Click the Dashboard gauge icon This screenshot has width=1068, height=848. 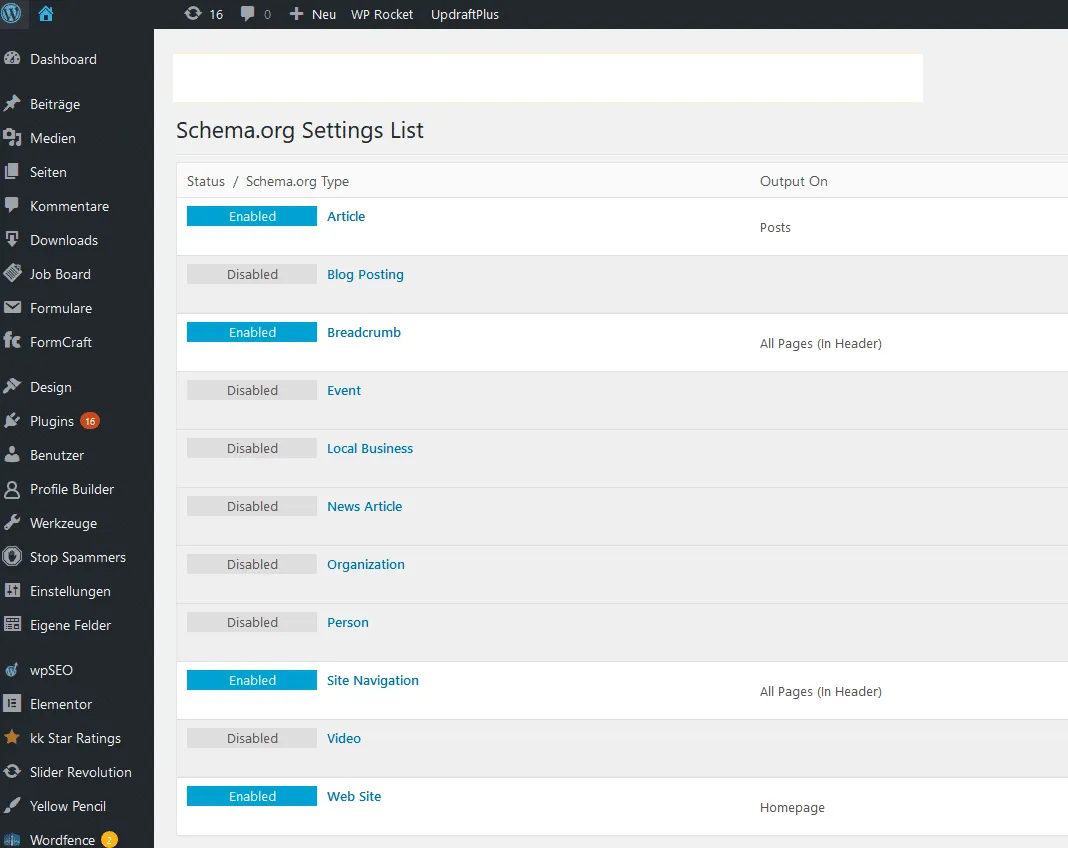(x=12, y=59)
